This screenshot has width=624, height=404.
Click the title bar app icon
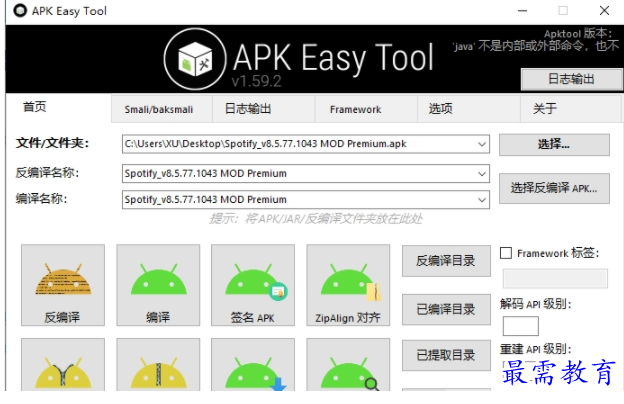[x=20, y=10]
